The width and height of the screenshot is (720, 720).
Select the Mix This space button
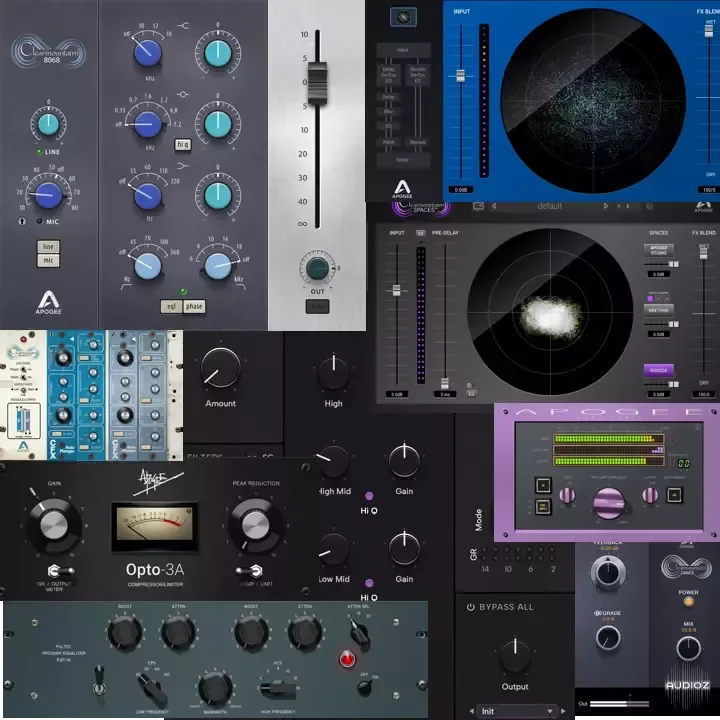[658, 310]
